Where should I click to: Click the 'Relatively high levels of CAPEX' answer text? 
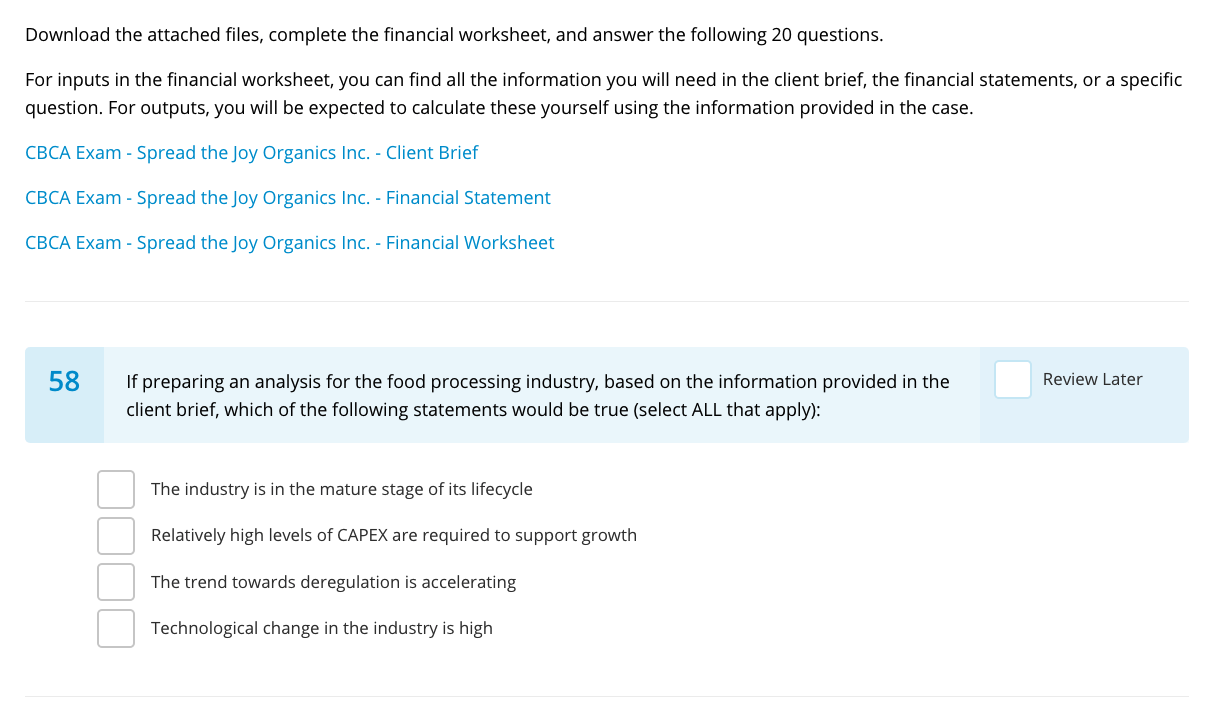[x=393, y=536]
